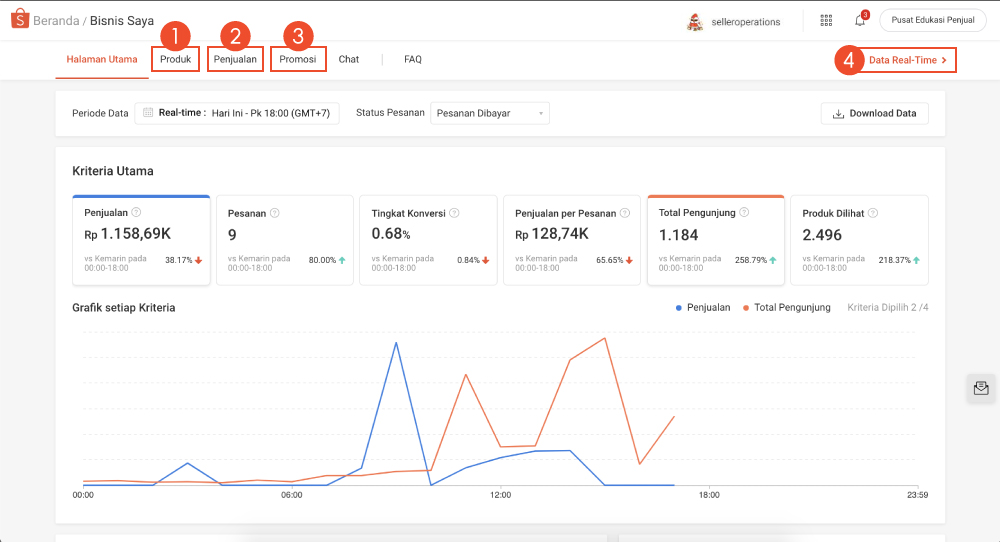Screen dimensions: 1000x542
Task: Open the Status Pesanan dropdown
Action: pos(489,113)
